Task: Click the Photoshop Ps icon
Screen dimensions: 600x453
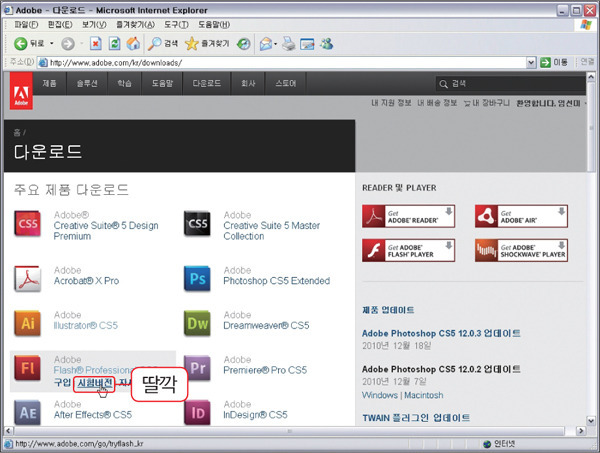Action: 197,279
